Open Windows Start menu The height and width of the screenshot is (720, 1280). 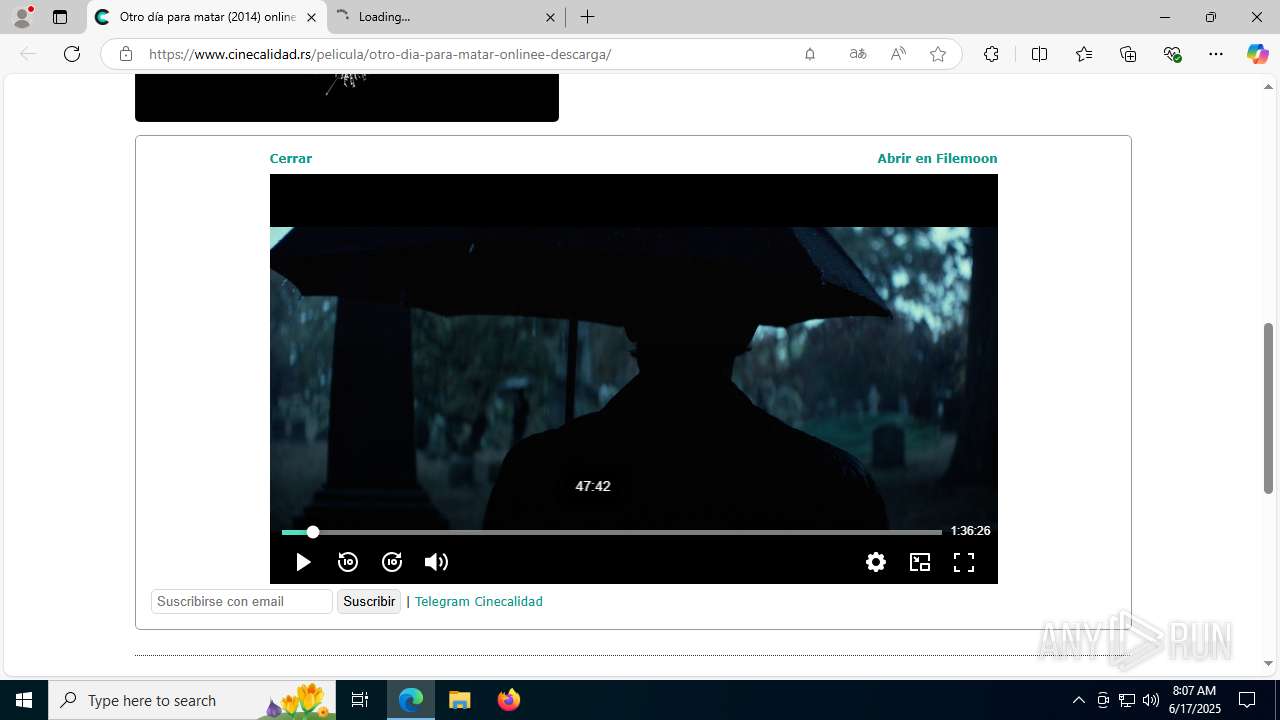click(24, 700)
